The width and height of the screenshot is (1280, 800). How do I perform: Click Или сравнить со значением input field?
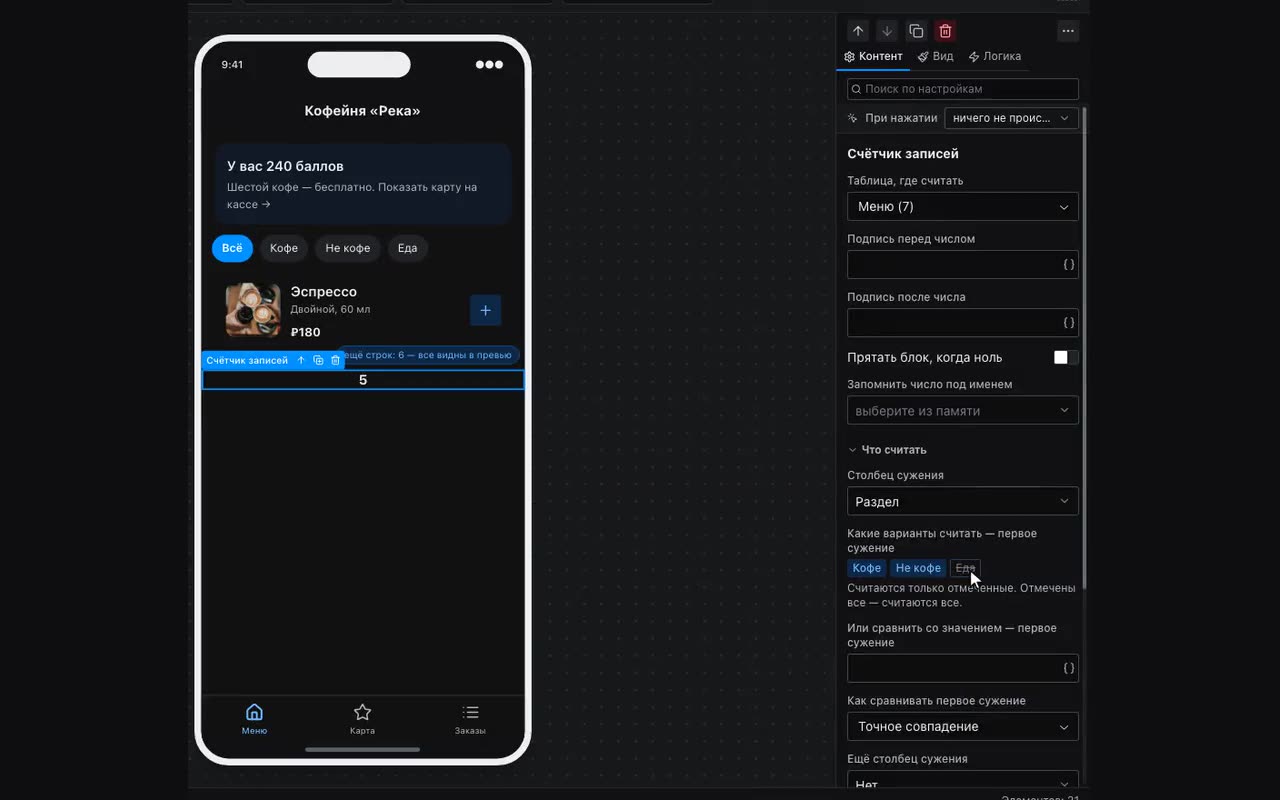963,668
